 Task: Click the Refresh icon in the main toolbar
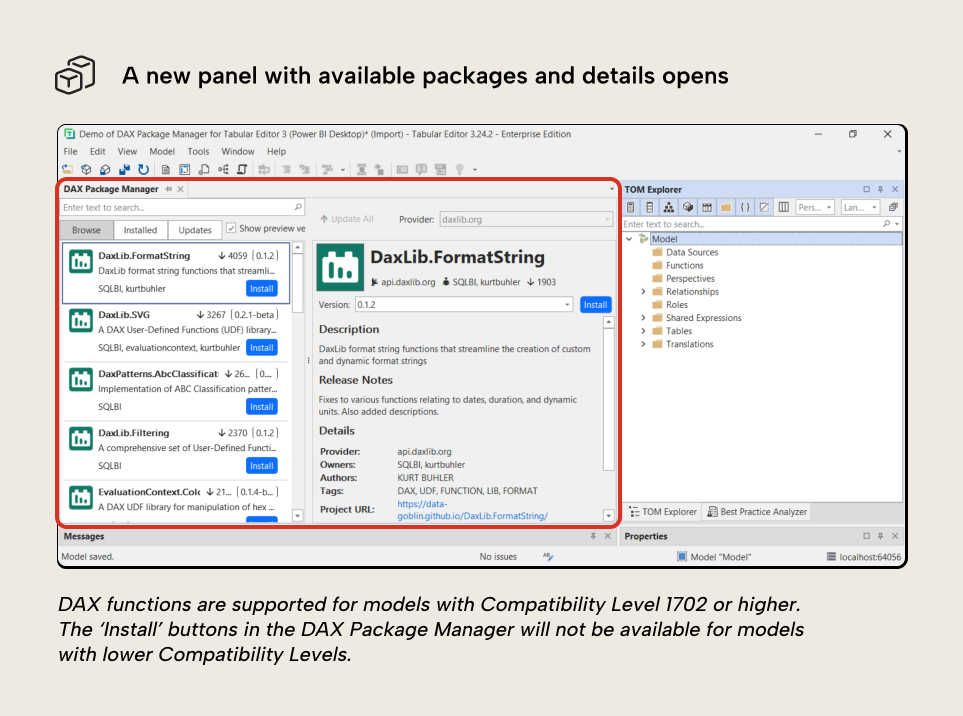[143, 169]
